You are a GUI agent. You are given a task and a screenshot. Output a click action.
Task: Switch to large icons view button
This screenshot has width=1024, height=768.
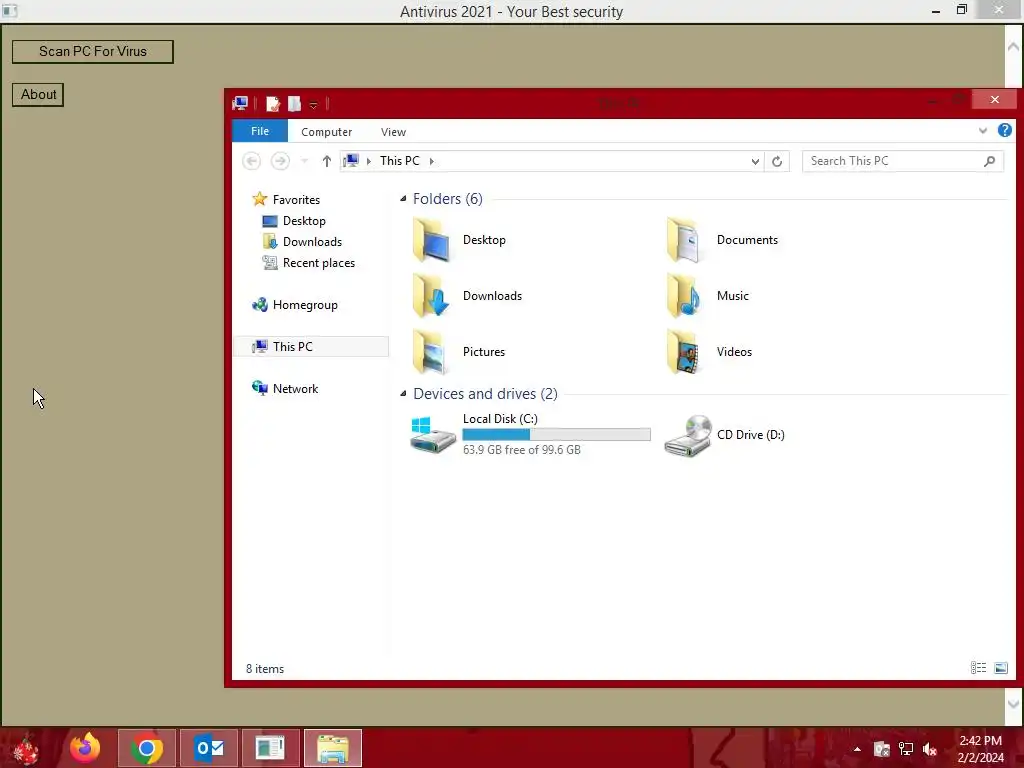click(1000, 667)
